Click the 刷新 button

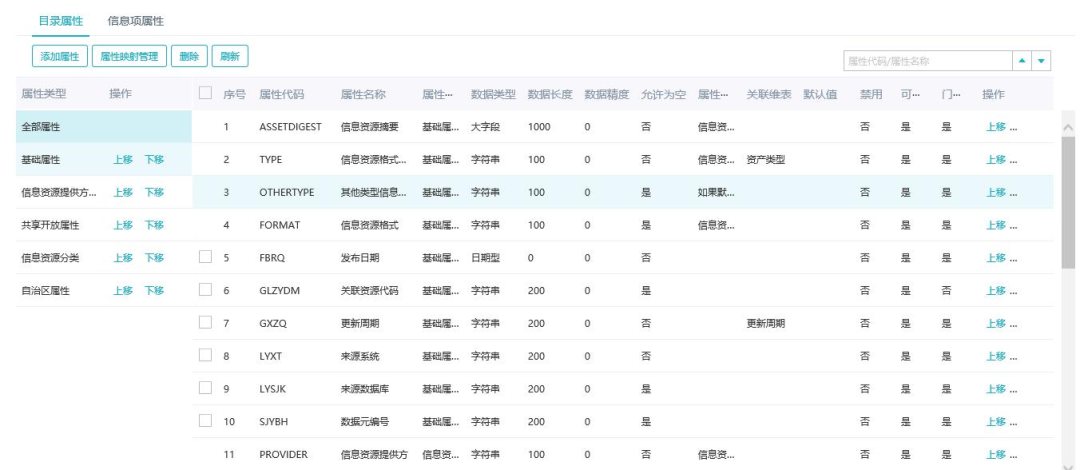[230, 57]
